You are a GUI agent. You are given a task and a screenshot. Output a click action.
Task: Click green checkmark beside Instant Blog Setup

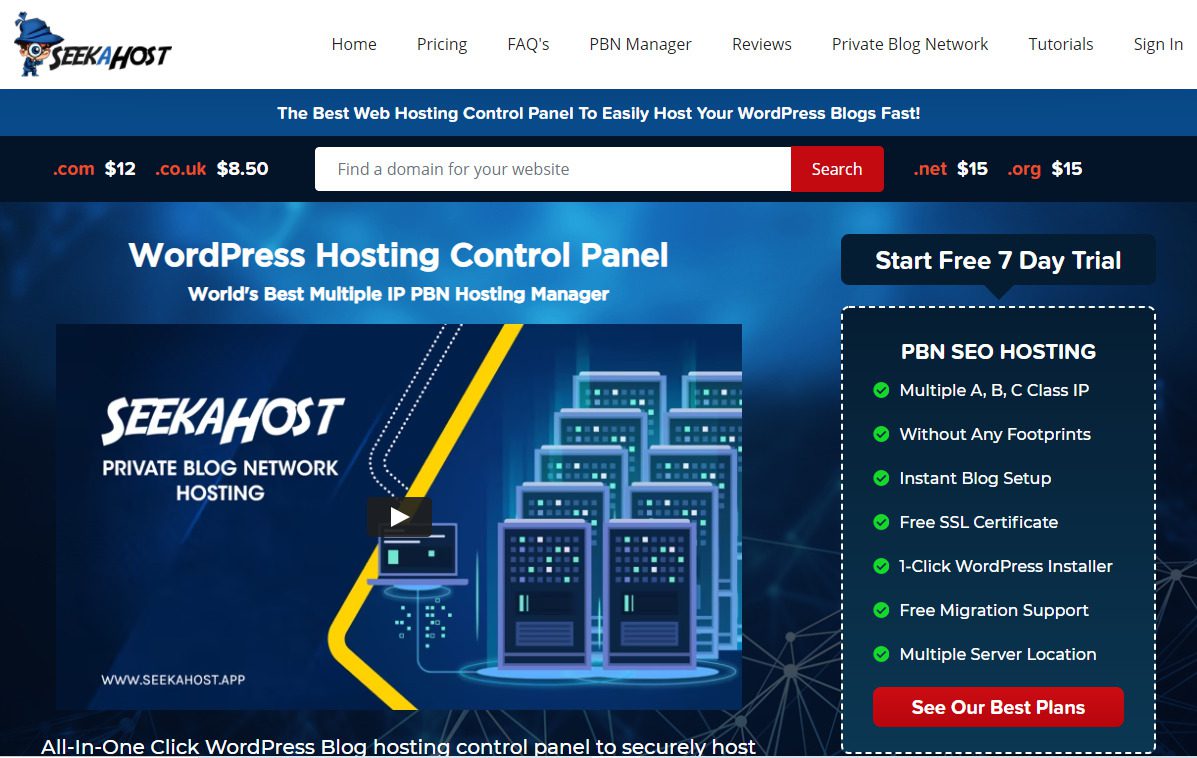tap(881, 478)
